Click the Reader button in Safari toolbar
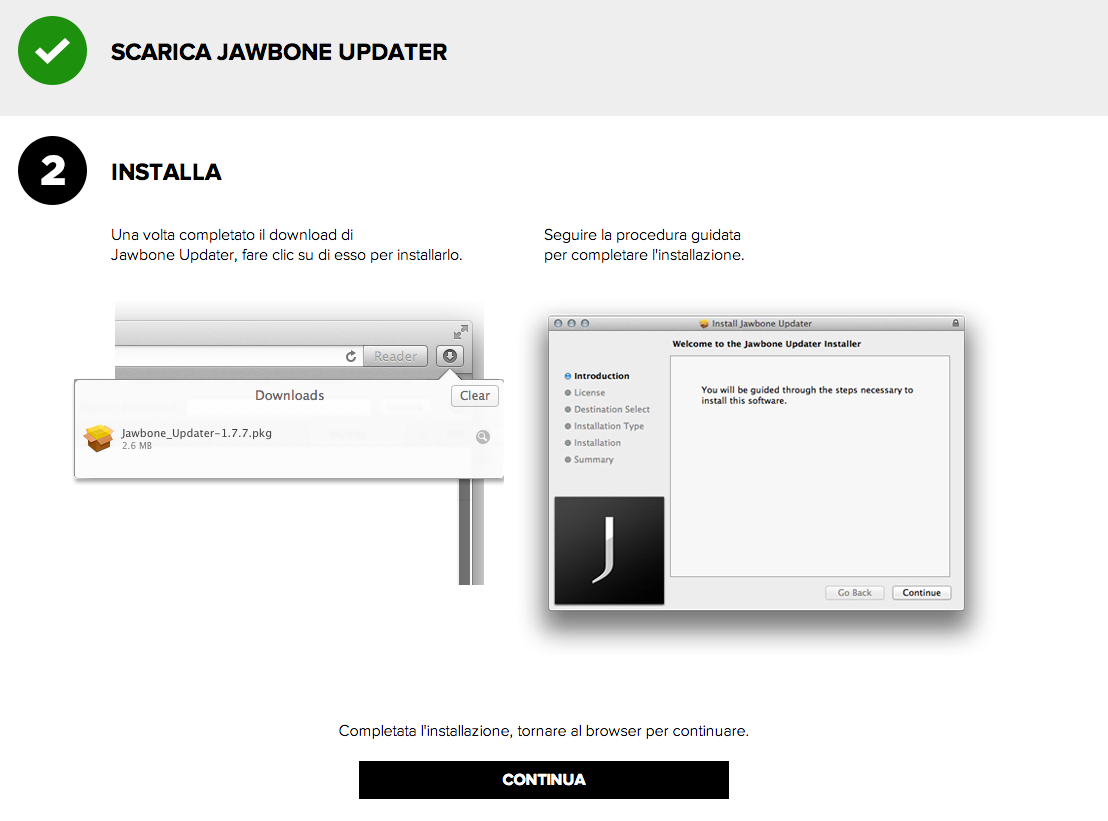Image resolution: width=1108 pixels, height=821 pixels. coord(396,356)
